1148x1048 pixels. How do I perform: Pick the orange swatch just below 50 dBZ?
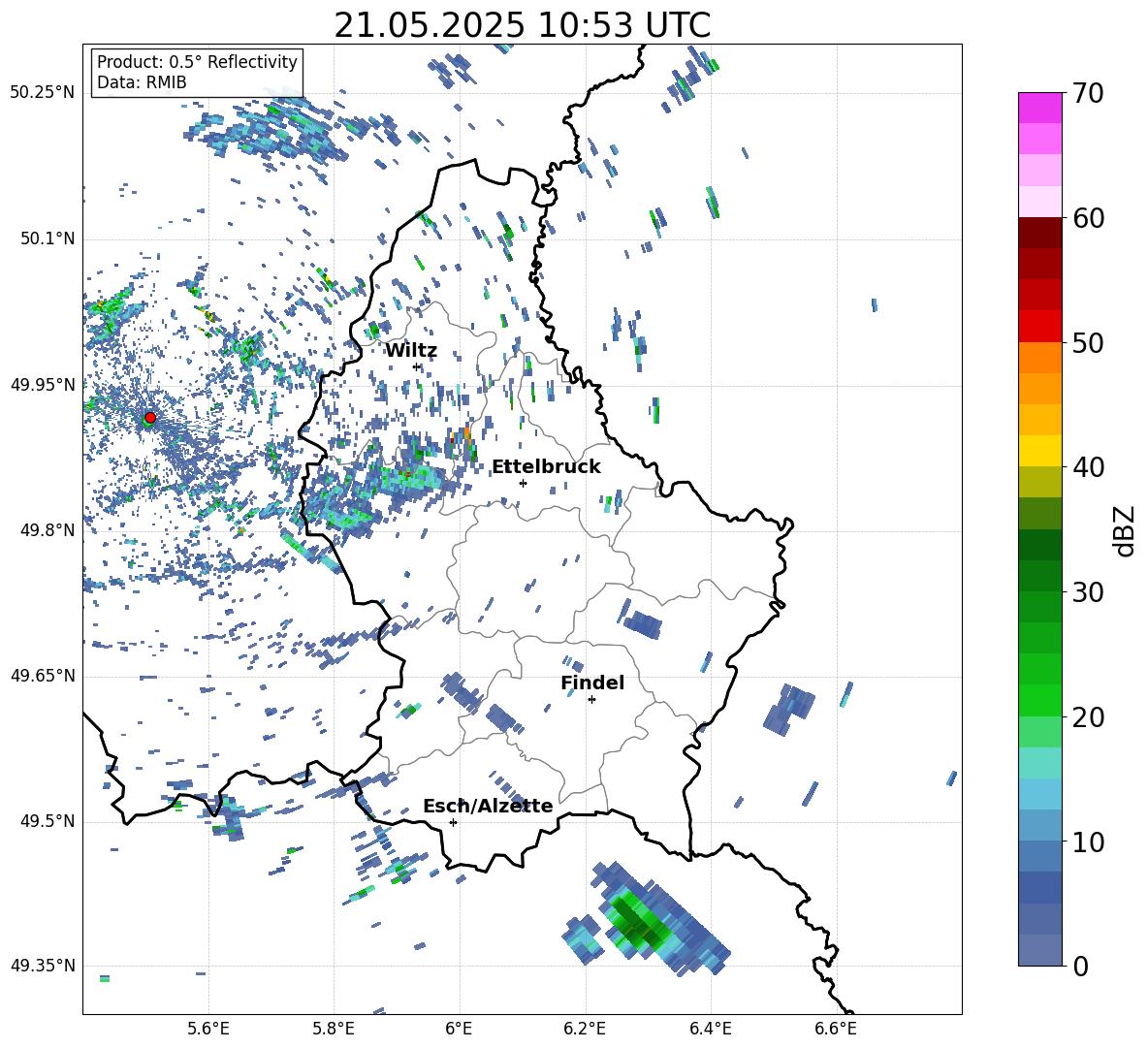(x=1039, y=358)
